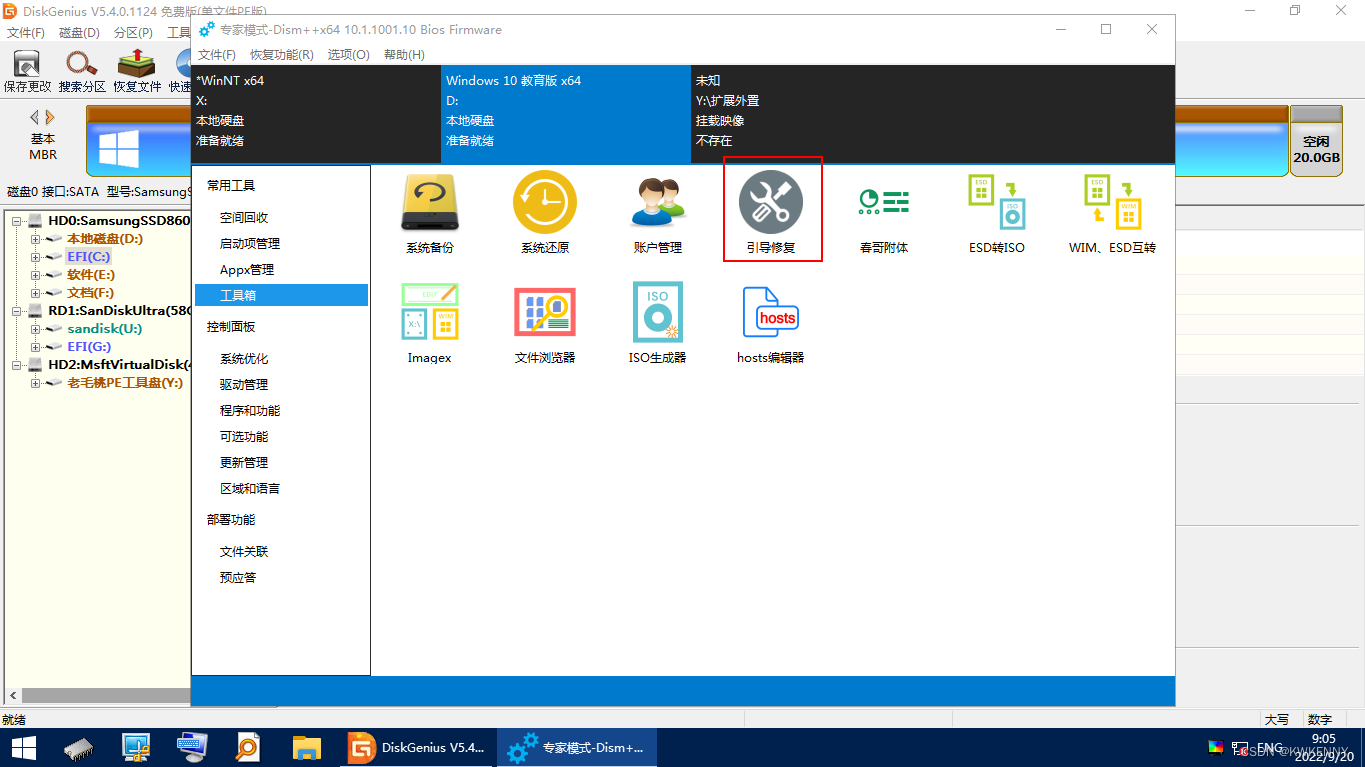The image size is (1365, 767).
Task: Click 保存更改 in DiskGenius toolbar
Action: (x=27, y=71)
